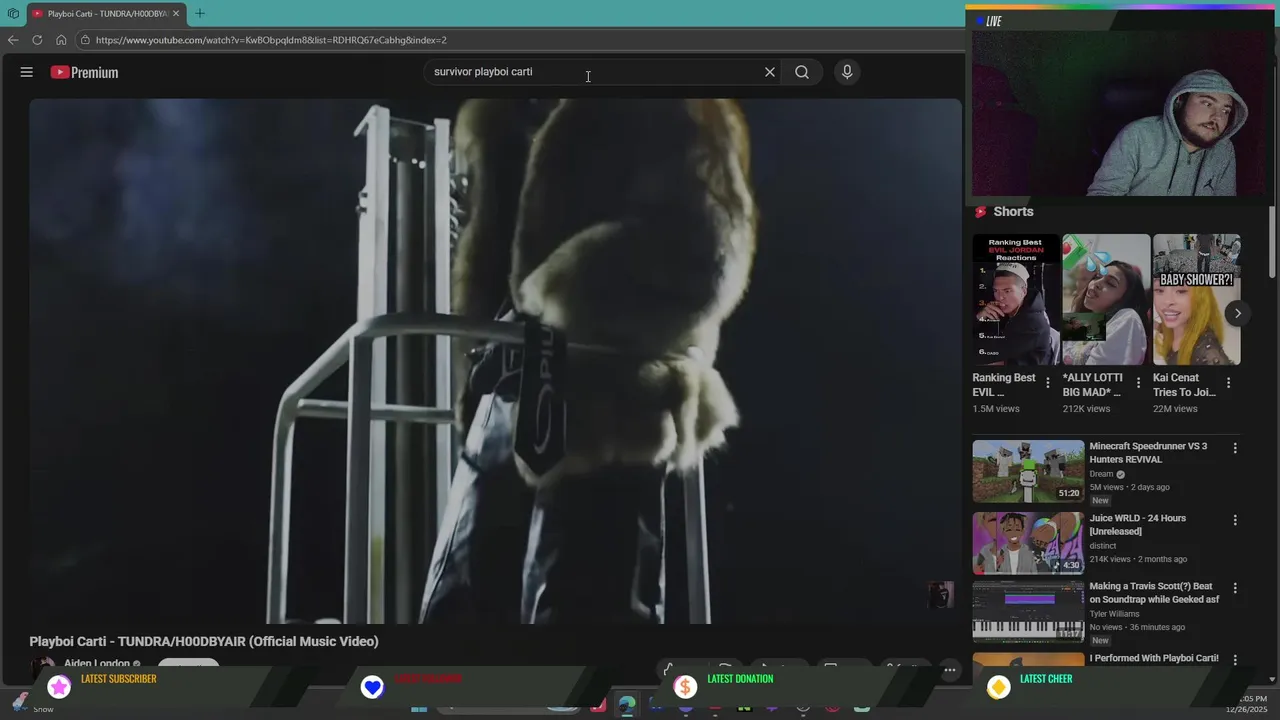
Task: Run search with magnifier button
Action: [x=802, y=72]
